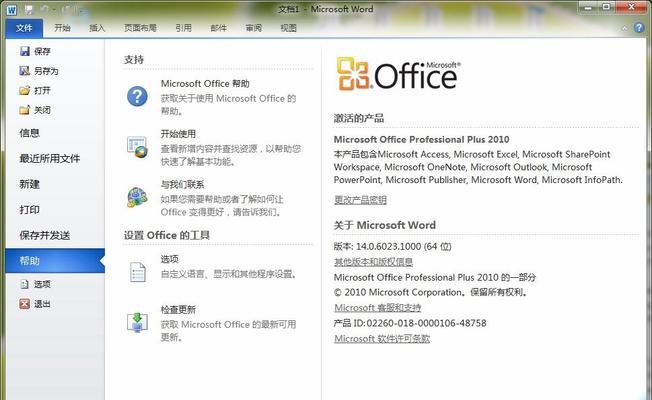Maximize the Word window
The width and height of the screenshot is (652, 400).
click(x=607, y=7)
